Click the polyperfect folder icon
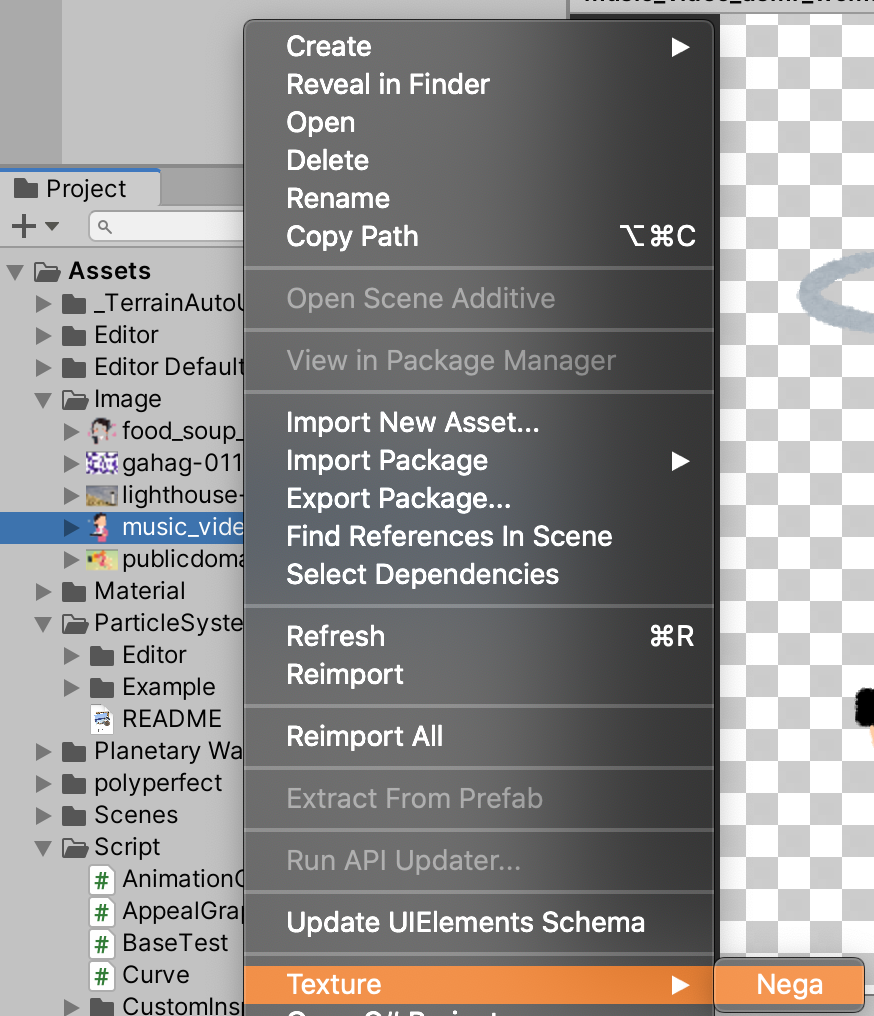The image size is (874, 1016). point(74,783)
